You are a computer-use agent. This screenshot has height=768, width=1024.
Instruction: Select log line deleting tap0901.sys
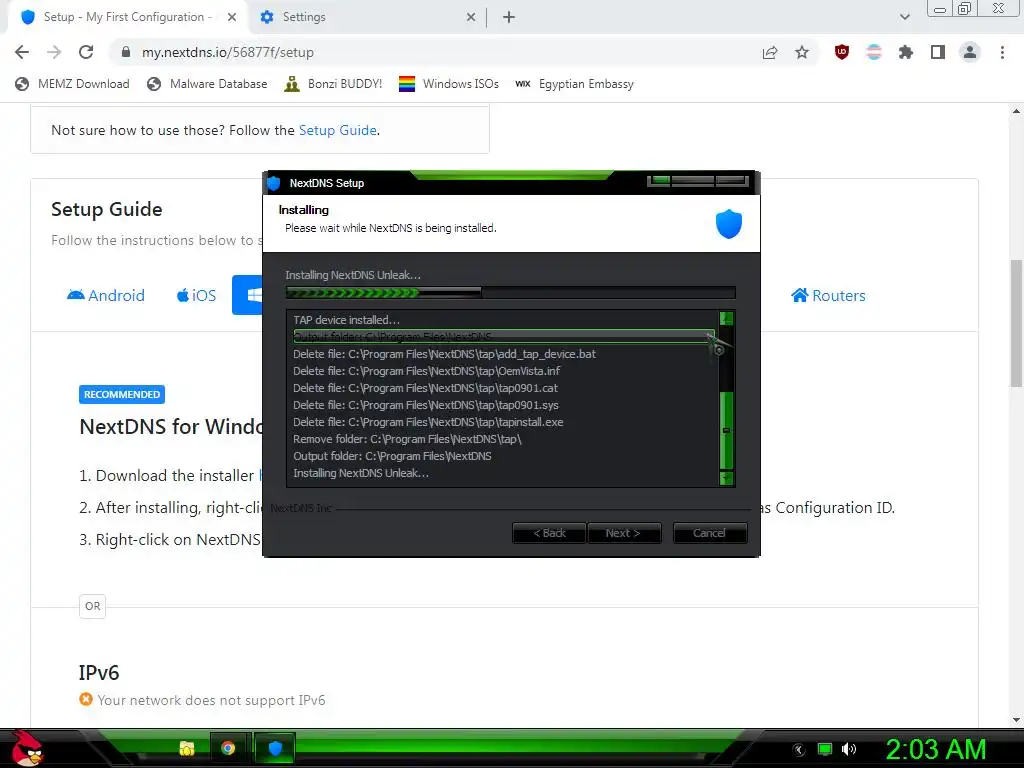426,405
